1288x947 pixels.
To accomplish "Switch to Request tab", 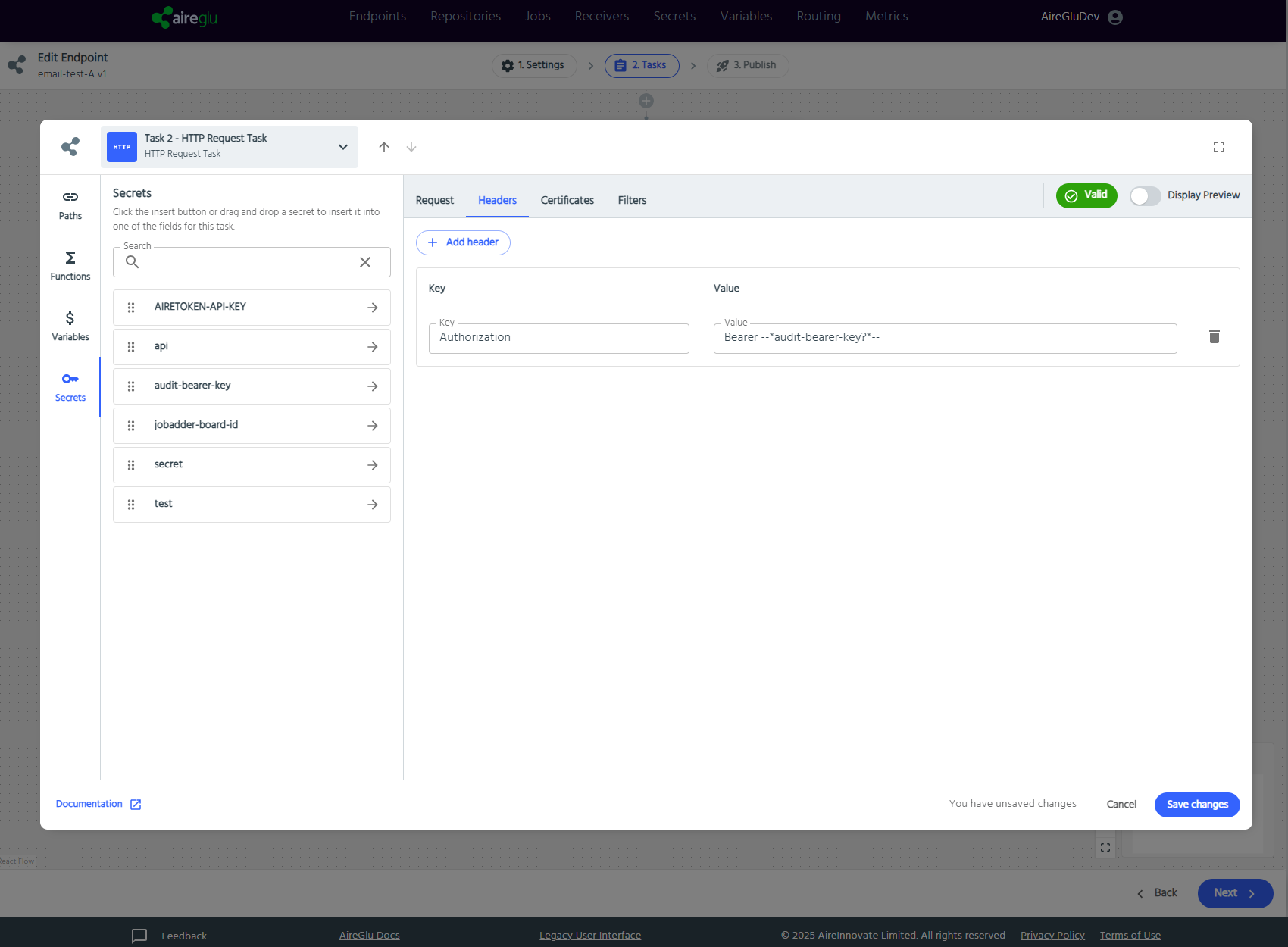I will tap(435, 200).
